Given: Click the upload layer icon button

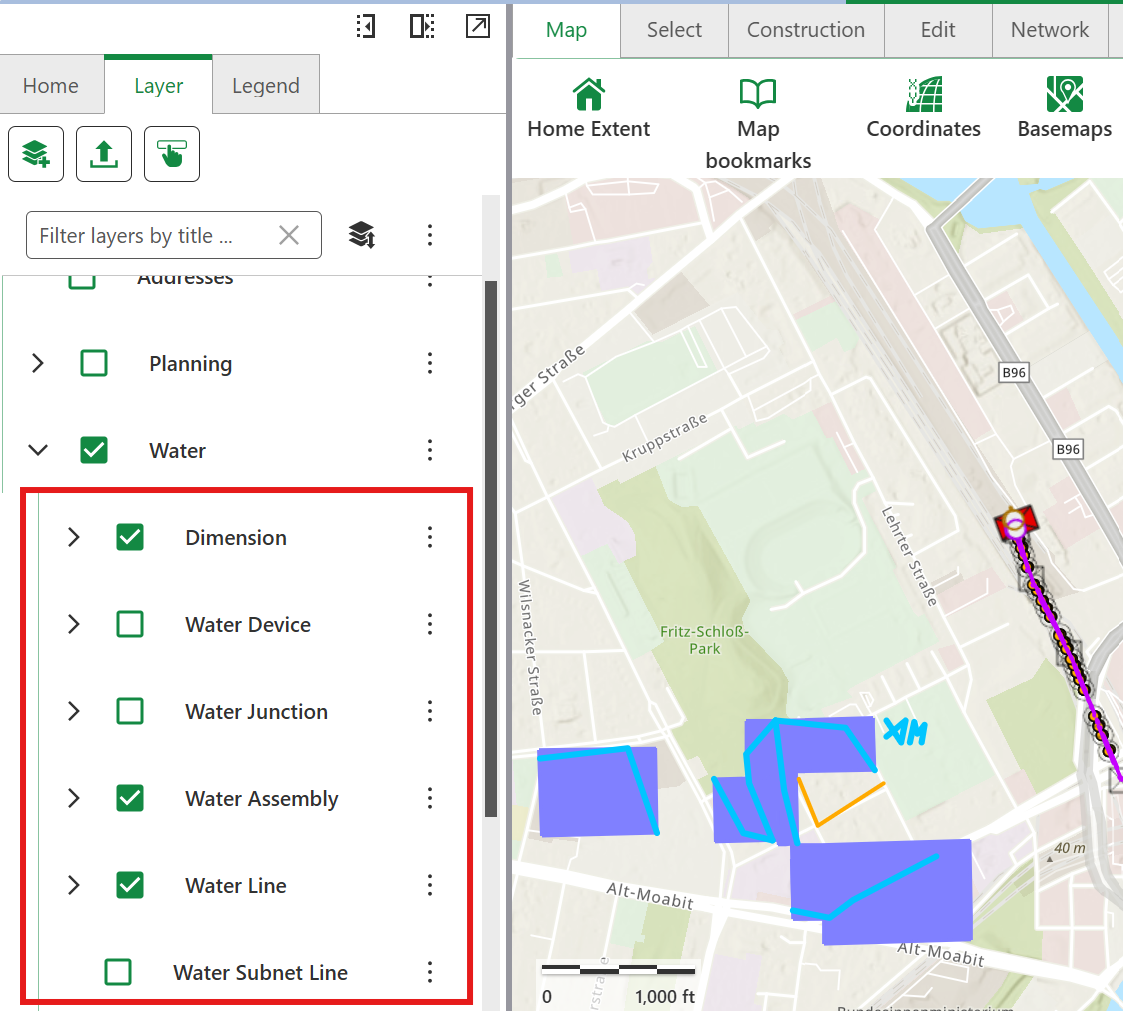Looking at the screenshot, I should [x=104, y=154].
